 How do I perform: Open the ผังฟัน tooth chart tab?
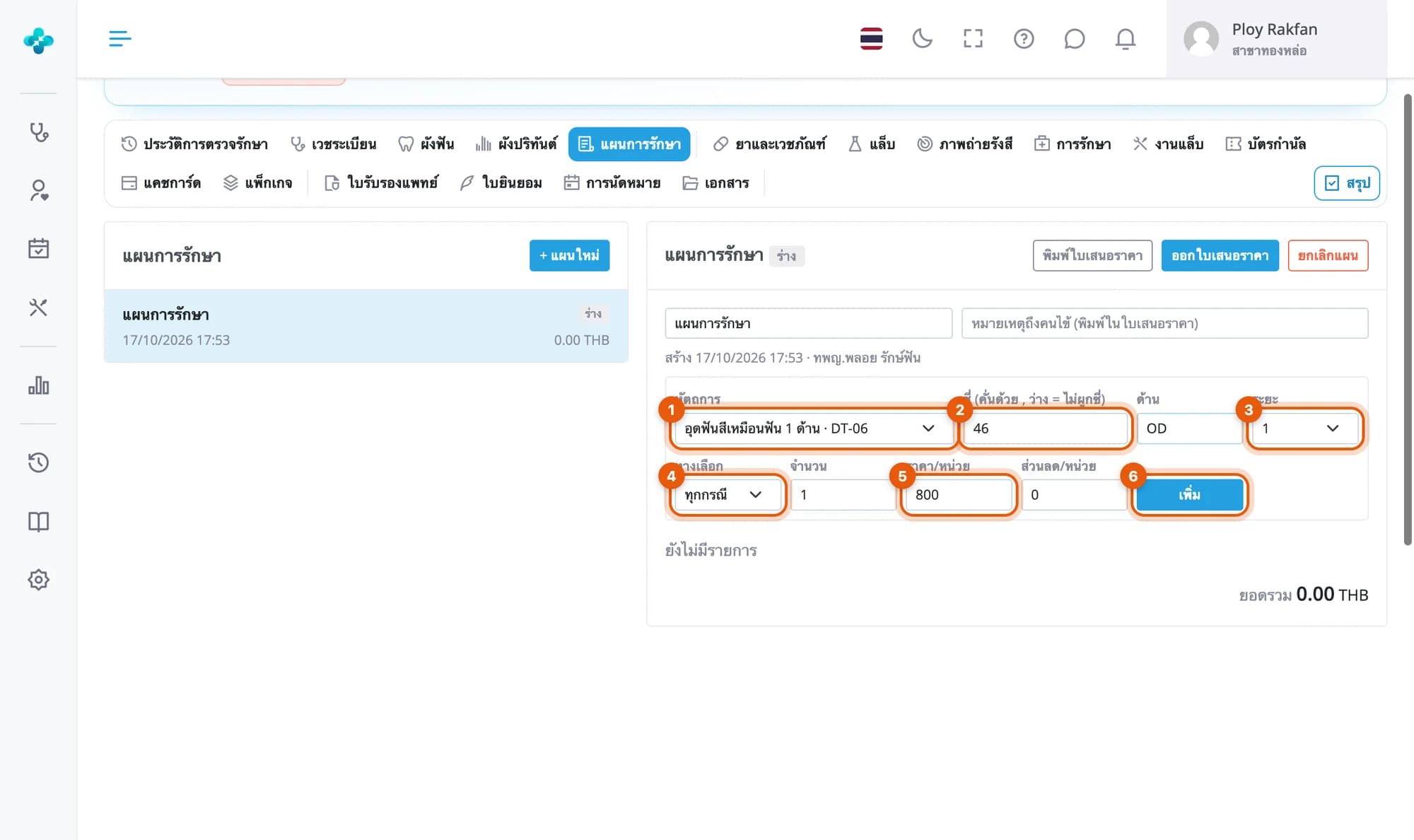[x=426, y=144]
